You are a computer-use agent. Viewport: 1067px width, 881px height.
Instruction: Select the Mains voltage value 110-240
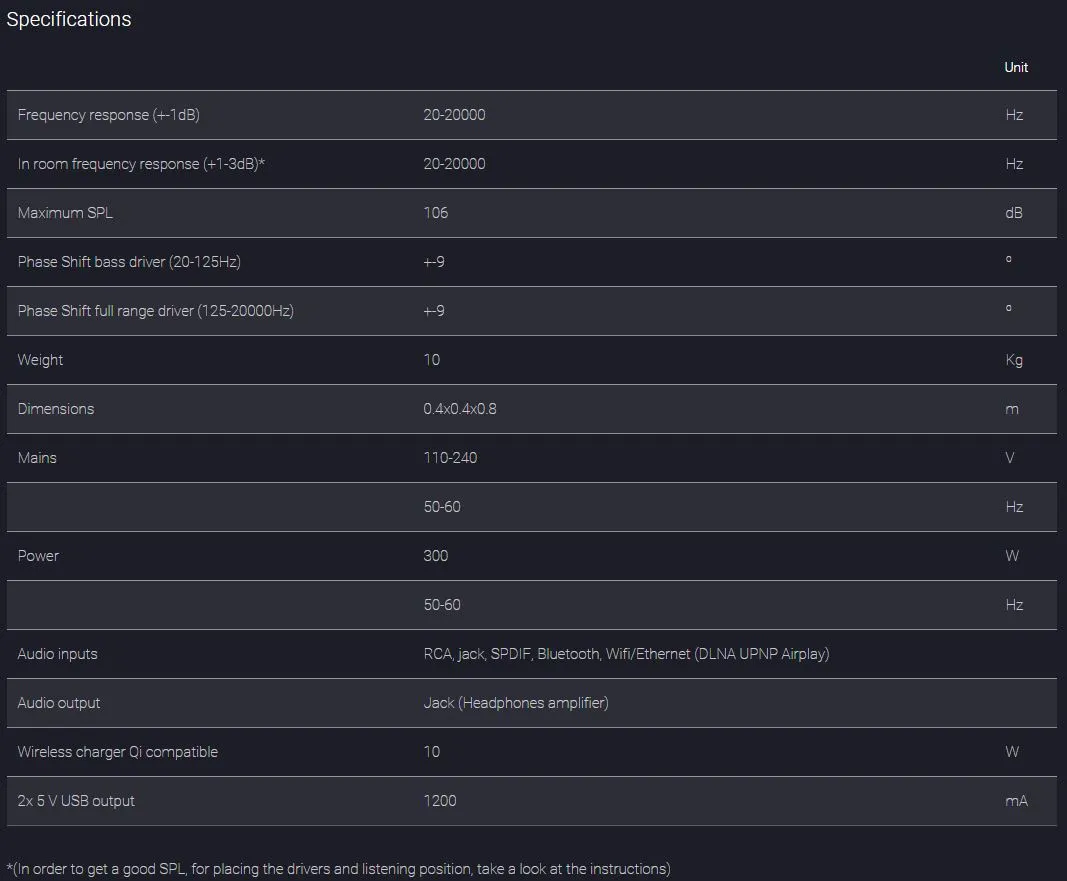coord(450,458)
